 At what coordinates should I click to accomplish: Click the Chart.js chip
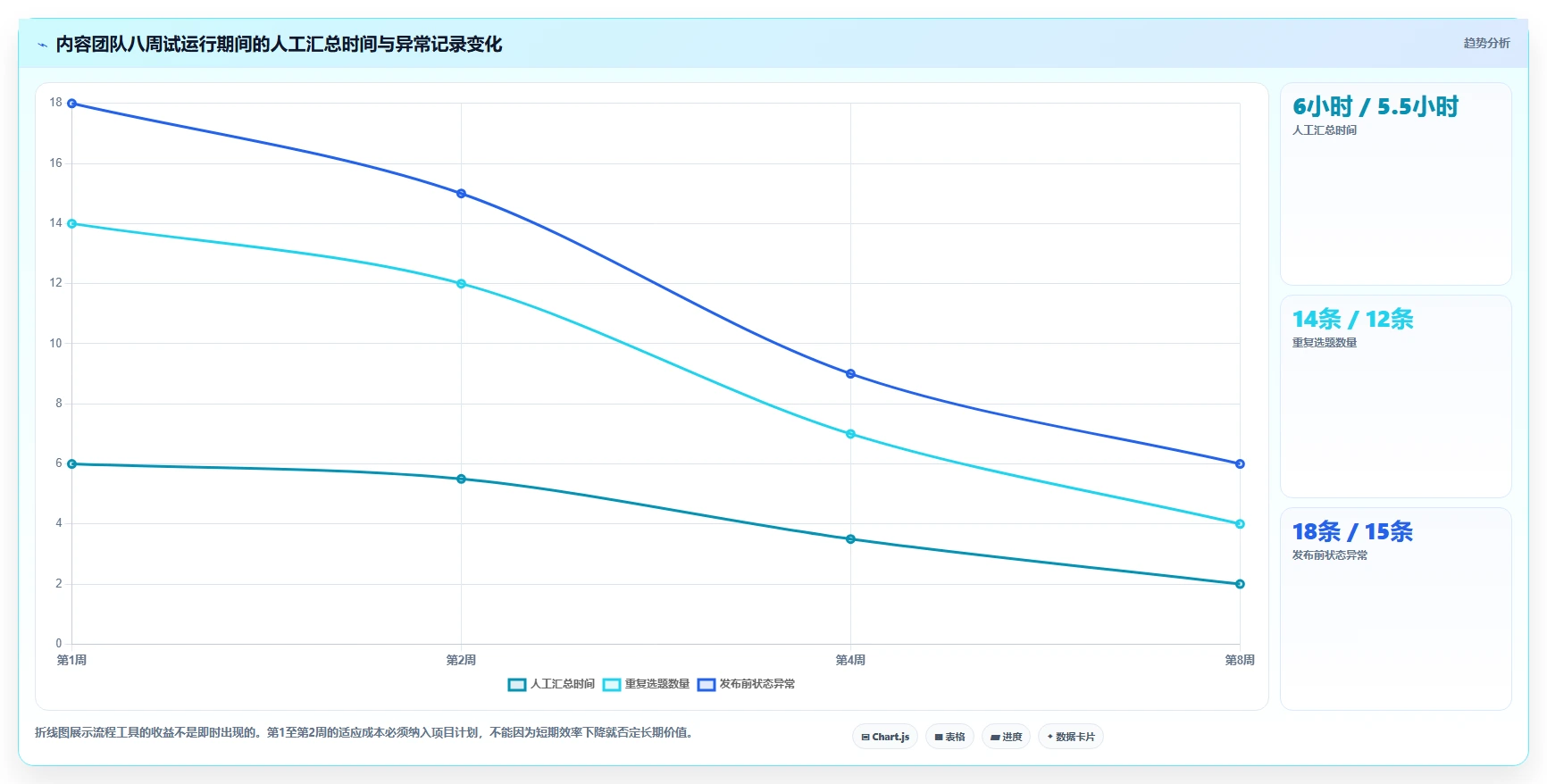[885, 737]
